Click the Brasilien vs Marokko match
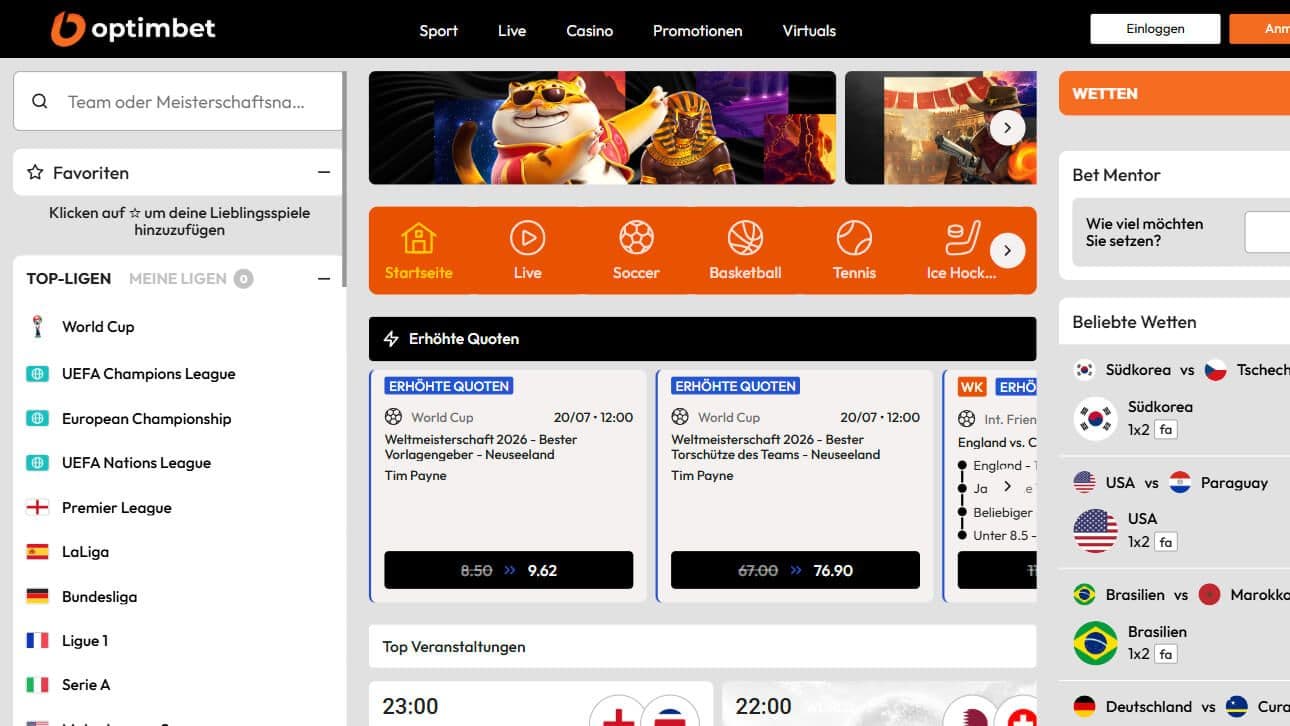The width and height of the screenshot is (1290, 726). 1181,595
